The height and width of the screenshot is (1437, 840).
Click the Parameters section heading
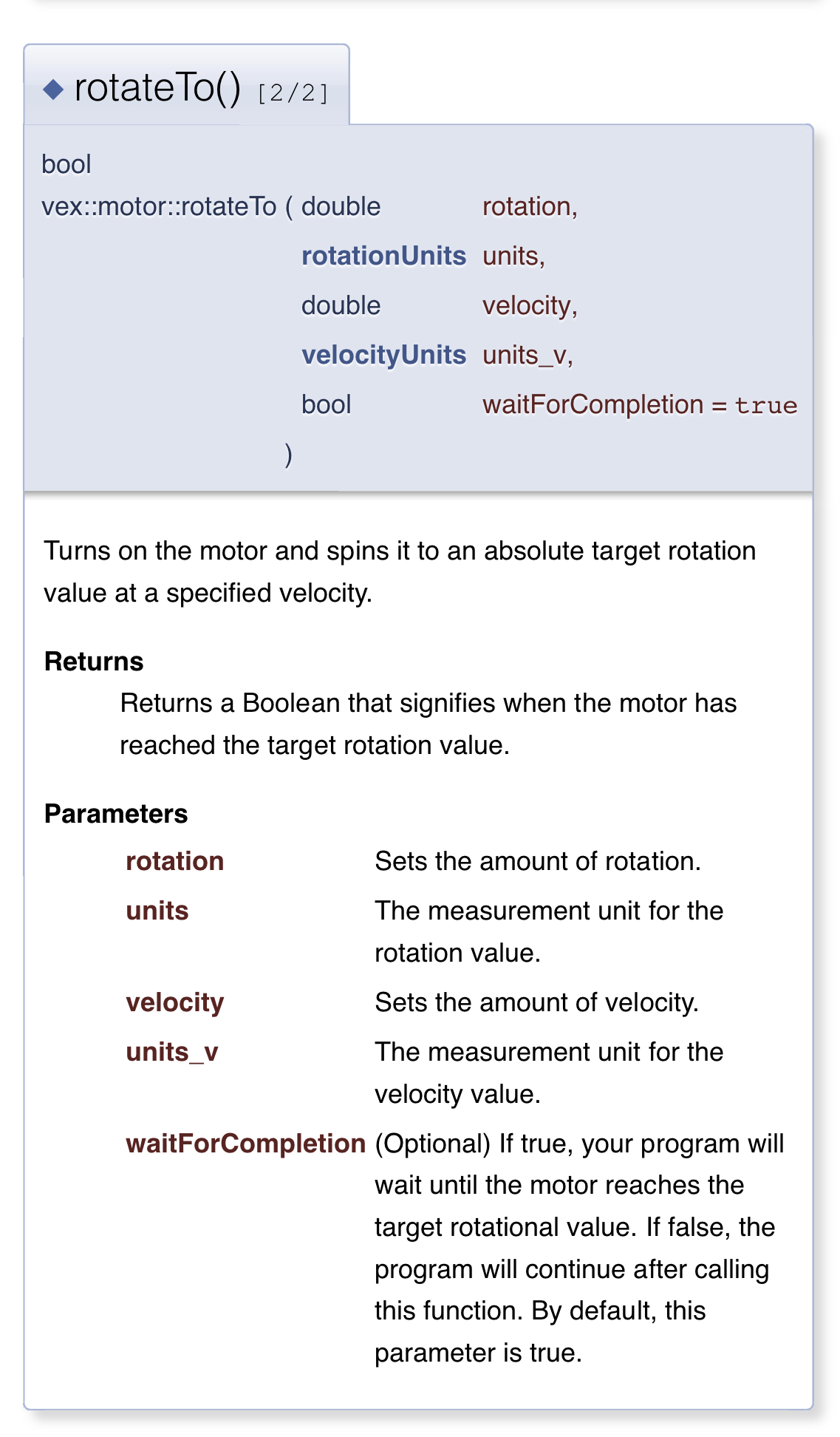tap(116, 813)
